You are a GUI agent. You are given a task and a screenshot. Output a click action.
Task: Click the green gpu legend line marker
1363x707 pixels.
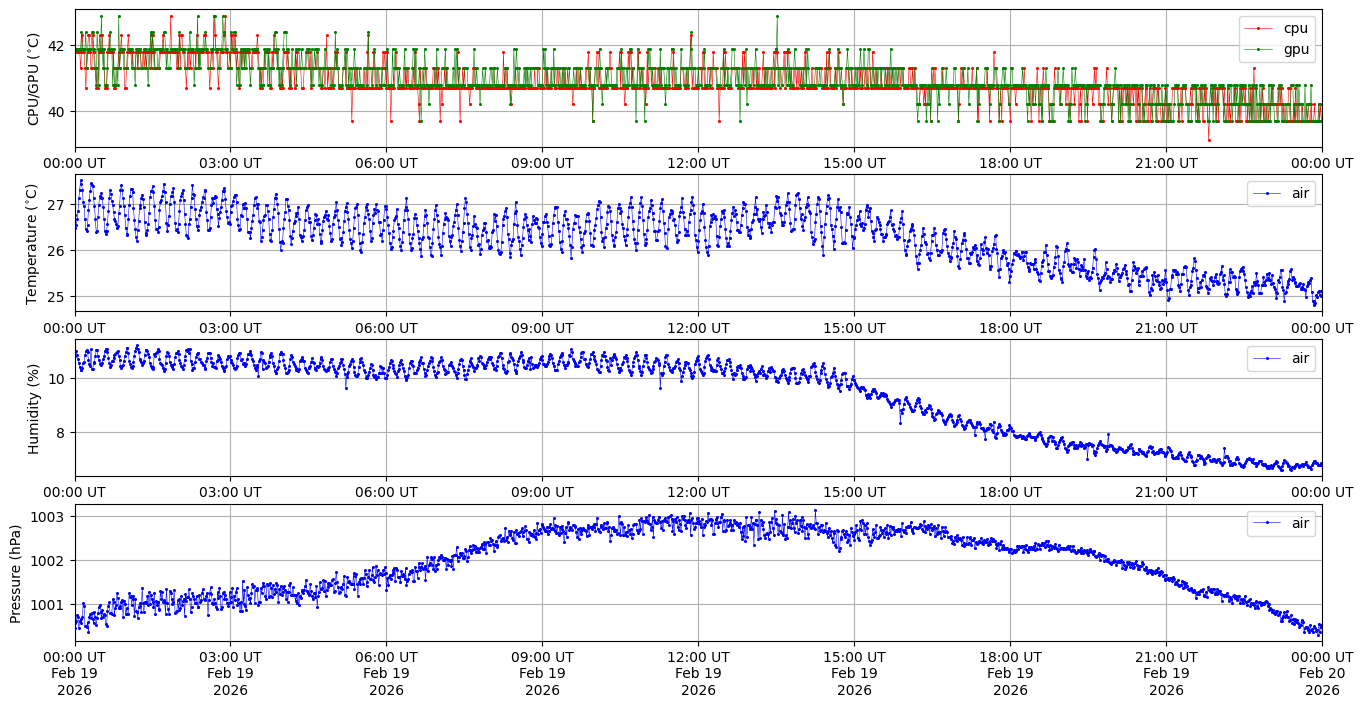pos(1260,48)
